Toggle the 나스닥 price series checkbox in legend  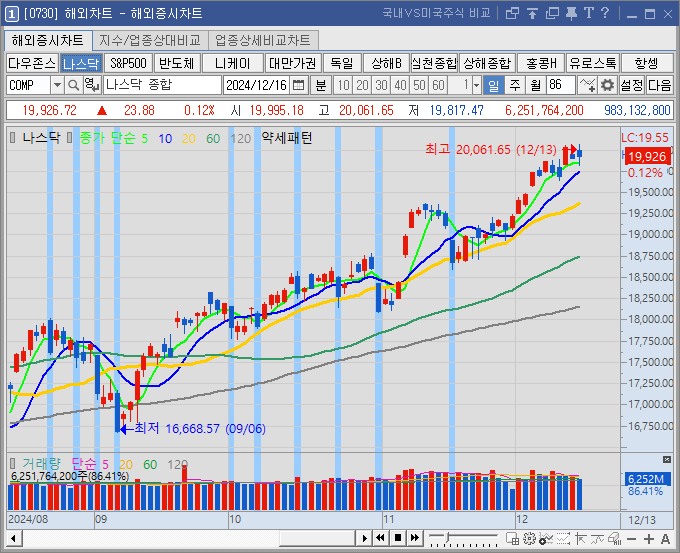coord(13,138)
